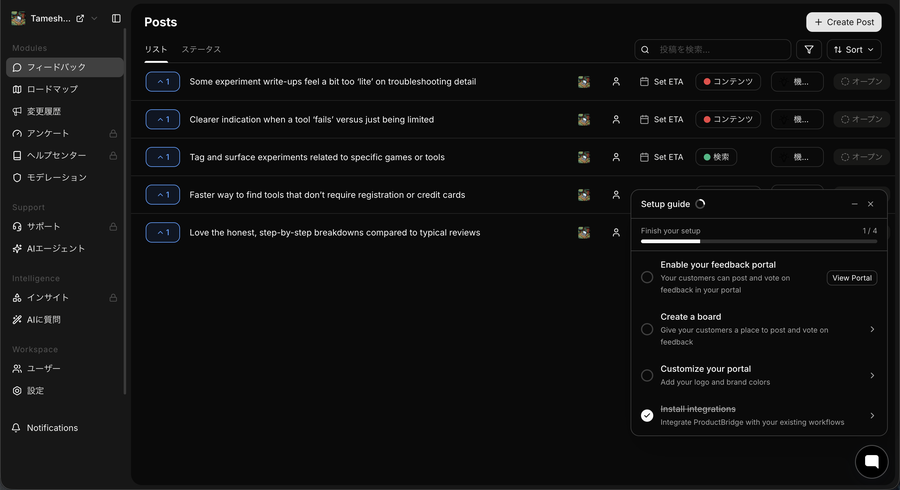Open フィードバック module
Viewport: 900px width, 490px height.
[65, 67]
